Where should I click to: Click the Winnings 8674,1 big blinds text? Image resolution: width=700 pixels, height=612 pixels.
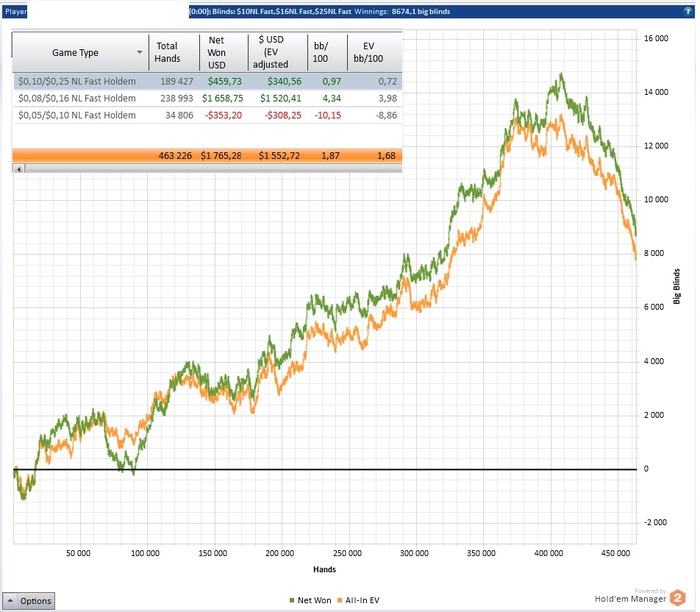coord(402,12)
